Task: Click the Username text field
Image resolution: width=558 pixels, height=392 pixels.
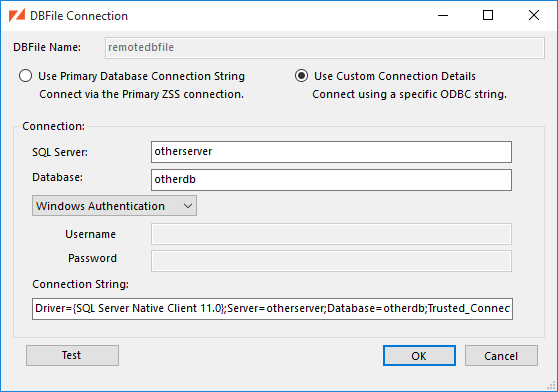Action: (x=331, y=234)
